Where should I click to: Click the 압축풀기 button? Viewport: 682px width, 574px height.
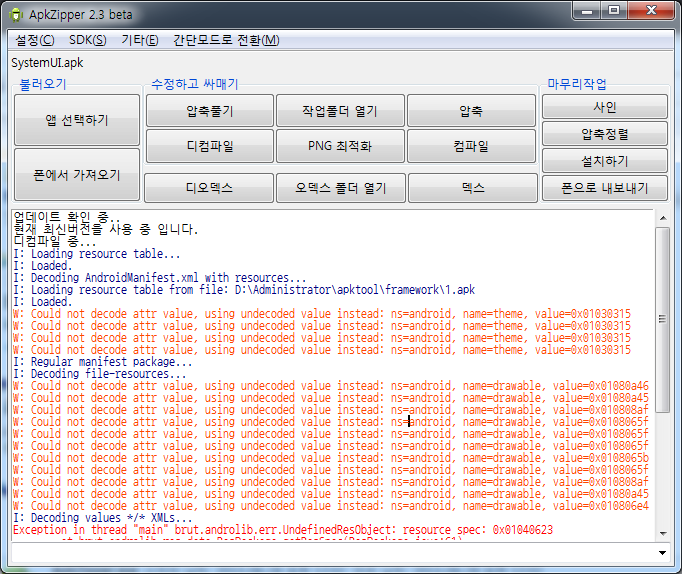point(209,110)
